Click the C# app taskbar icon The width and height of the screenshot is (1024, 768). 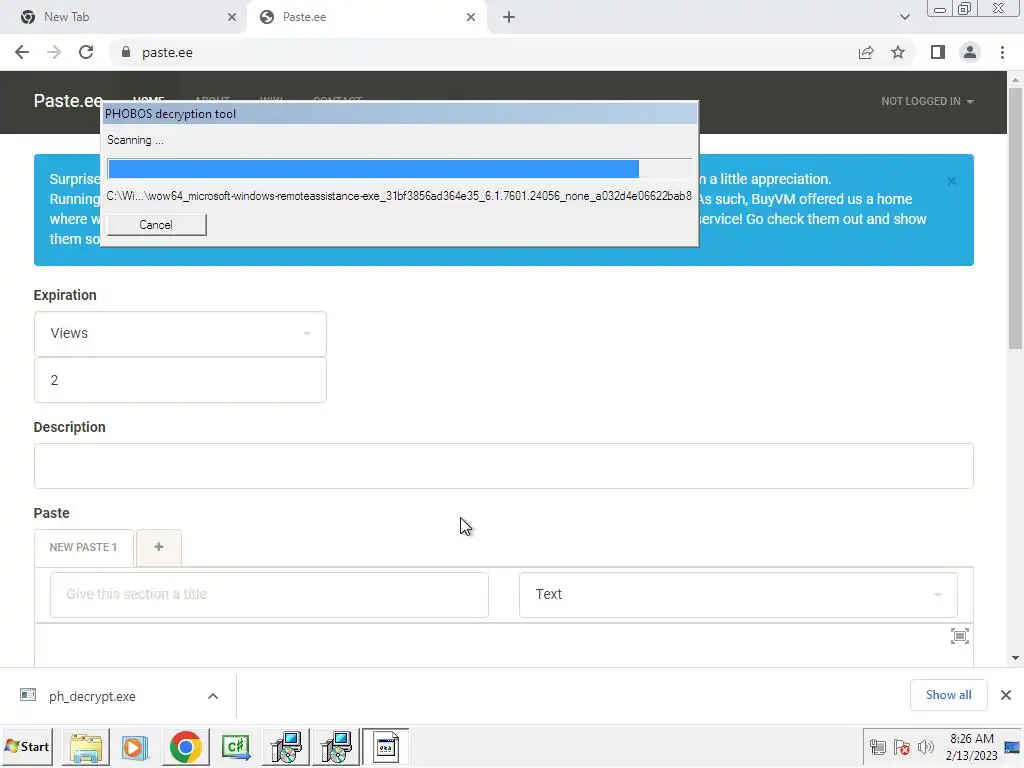click(236, 747)
